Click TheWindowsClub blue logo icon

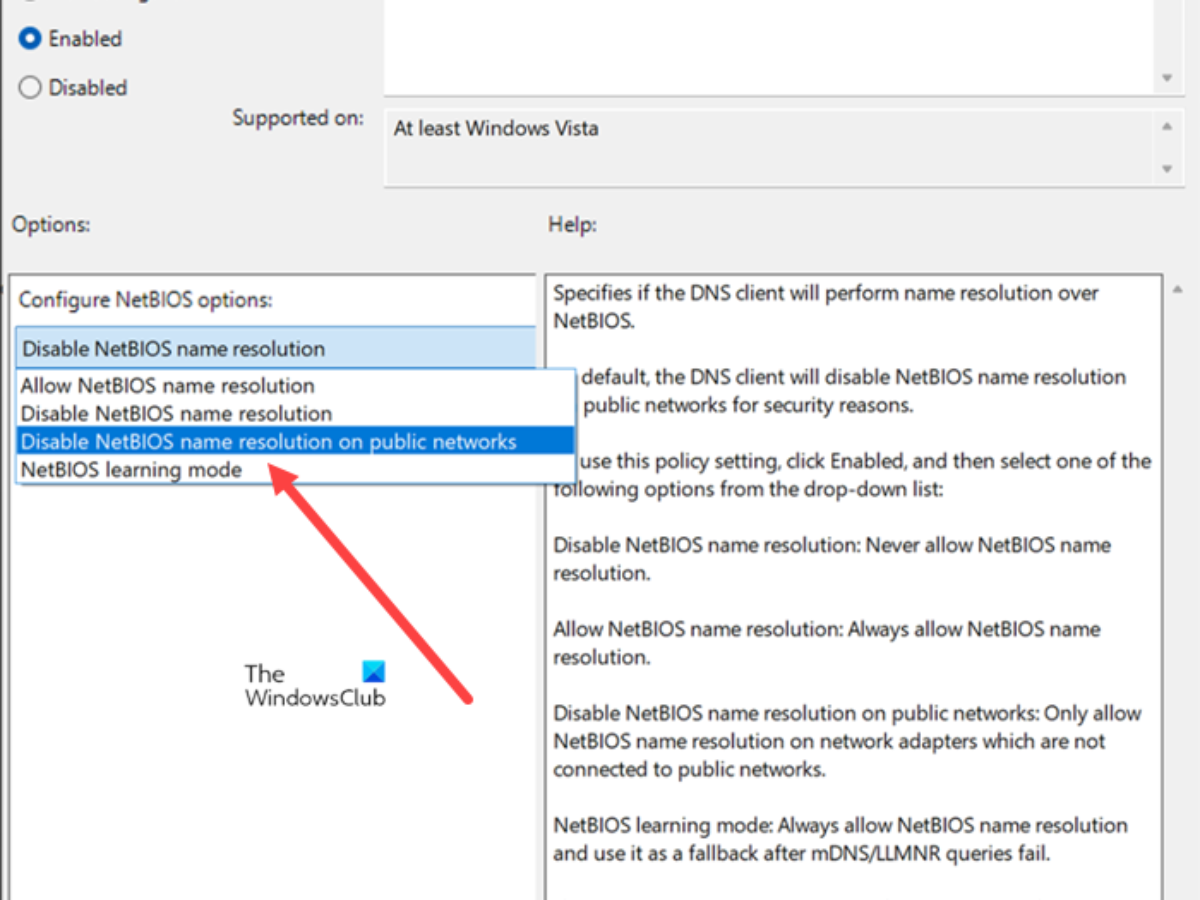[373, 672]
